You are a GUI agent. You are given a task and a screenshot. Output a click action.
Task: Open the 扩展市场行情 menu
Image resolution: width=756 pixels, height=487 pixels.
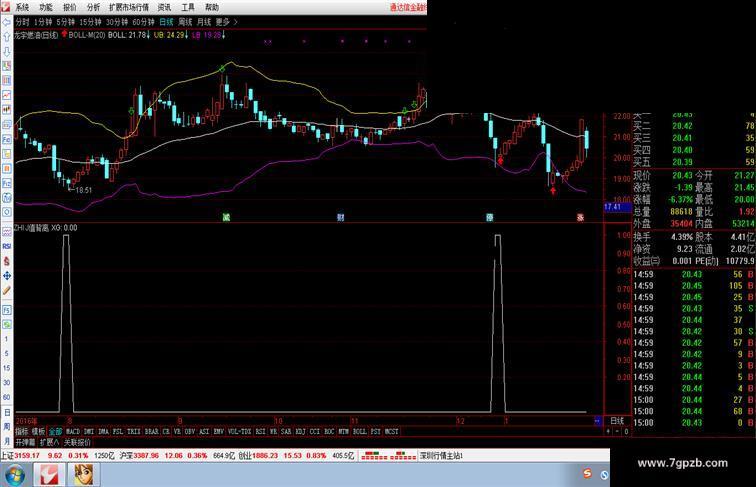129,7
